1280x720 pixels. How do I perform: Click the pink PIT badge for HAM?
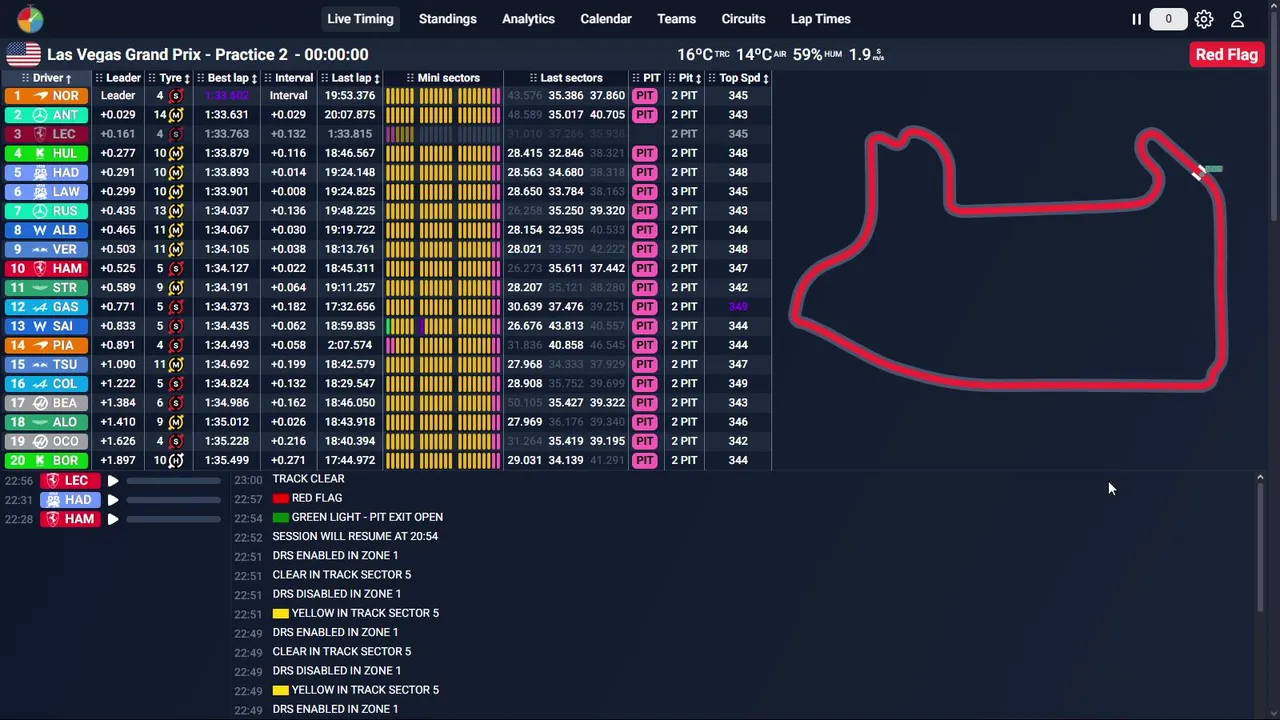[x=645, y=268]
